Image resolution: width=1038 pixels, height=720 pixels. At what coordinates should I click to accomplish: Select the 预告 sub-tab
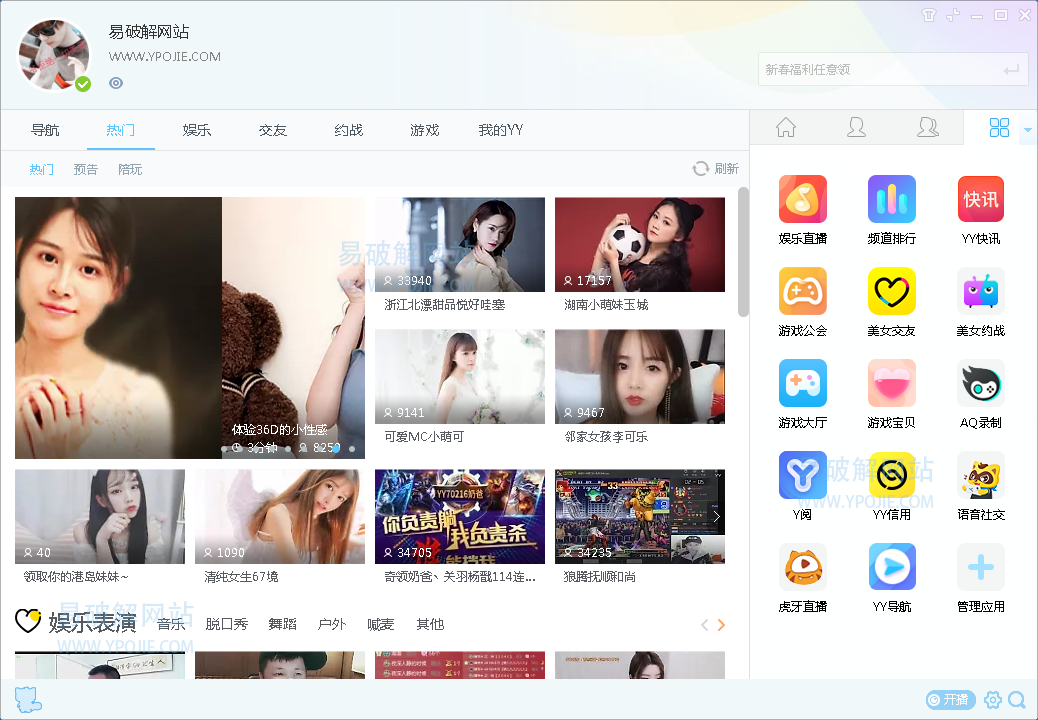85,169
